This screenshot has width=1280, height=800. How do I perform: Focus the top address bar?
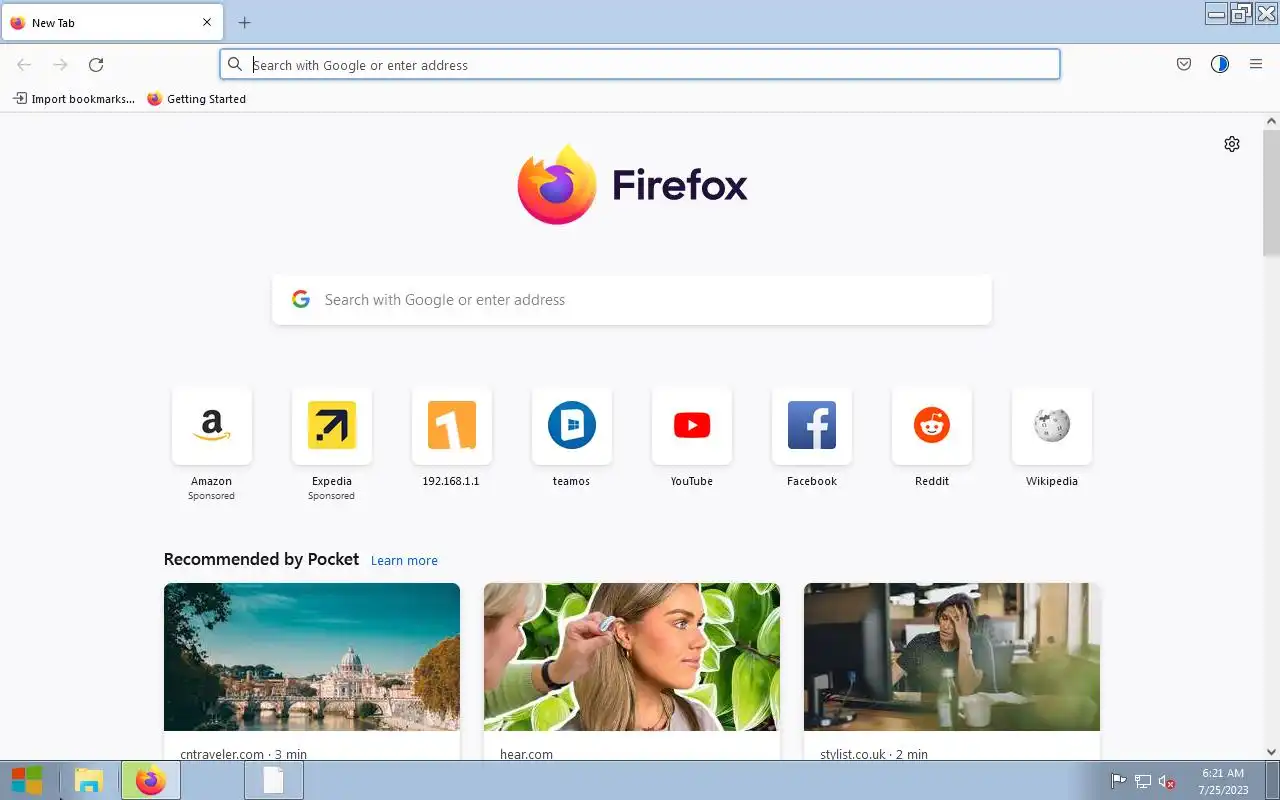640,65
